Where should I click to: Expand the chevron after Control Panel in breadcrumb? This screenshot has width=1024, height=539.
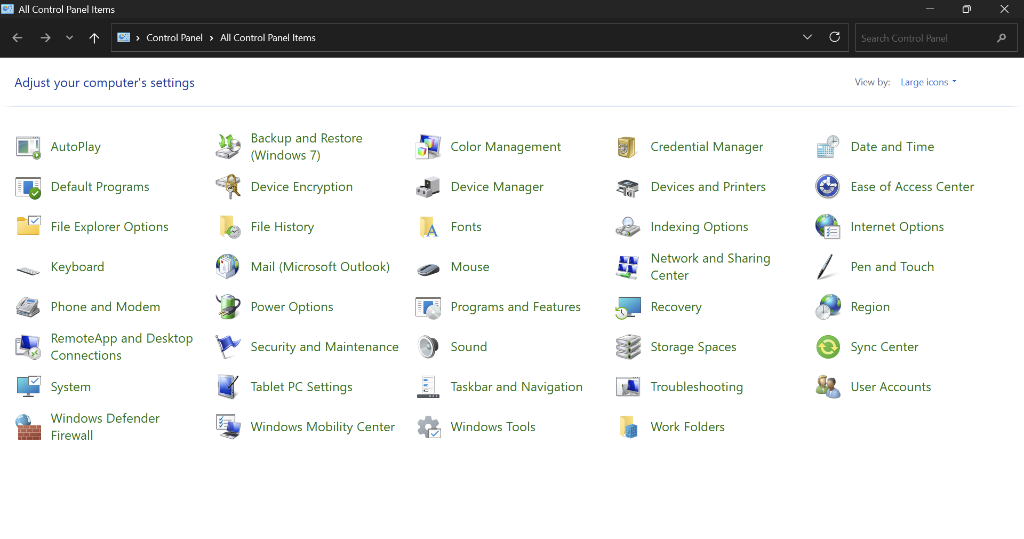(x=212, y=38)
